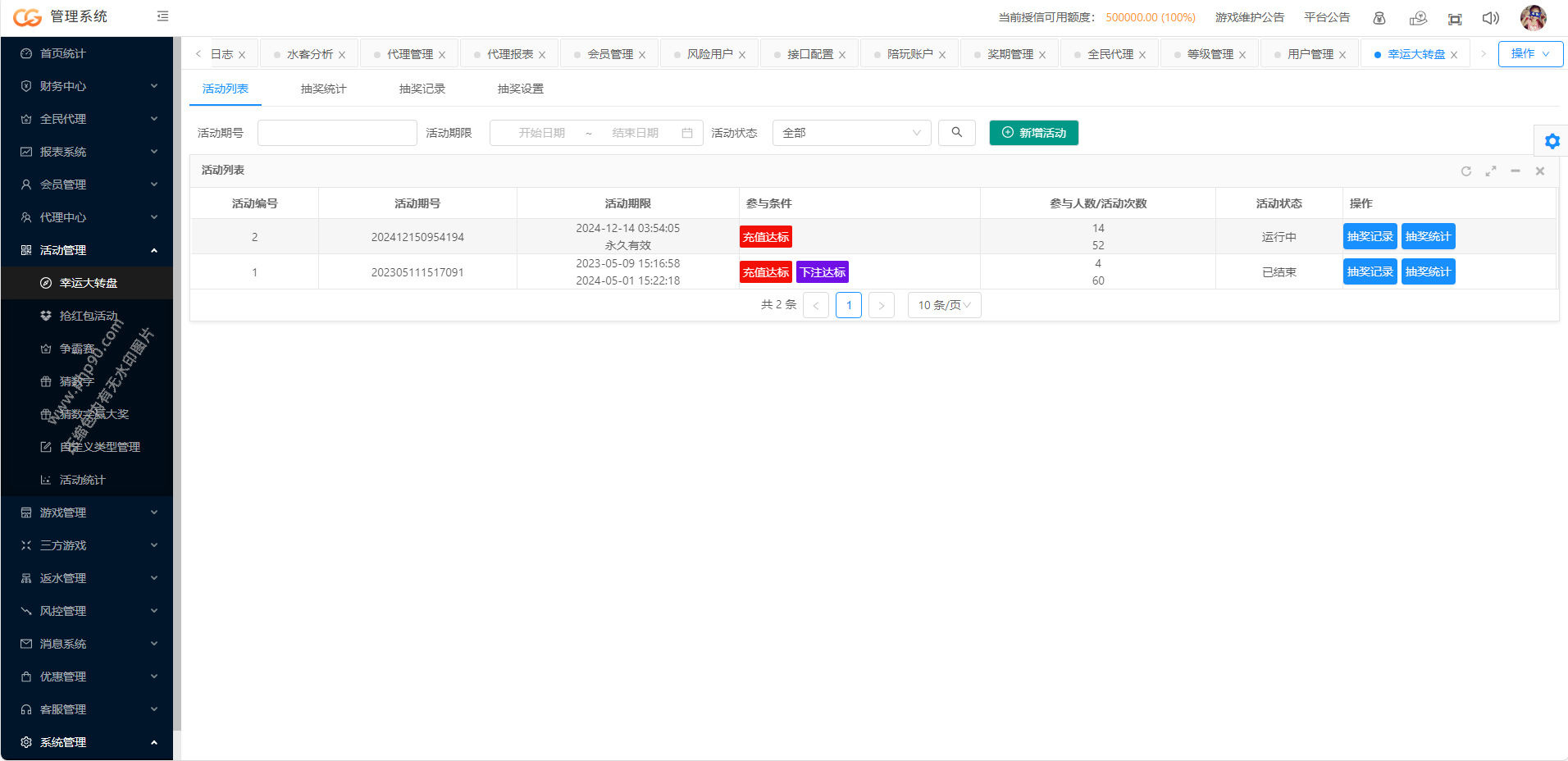The image size is (1568, 761).
Task: Open the 活动状态 dropdown showing 全部
Action: pos(850,133)
